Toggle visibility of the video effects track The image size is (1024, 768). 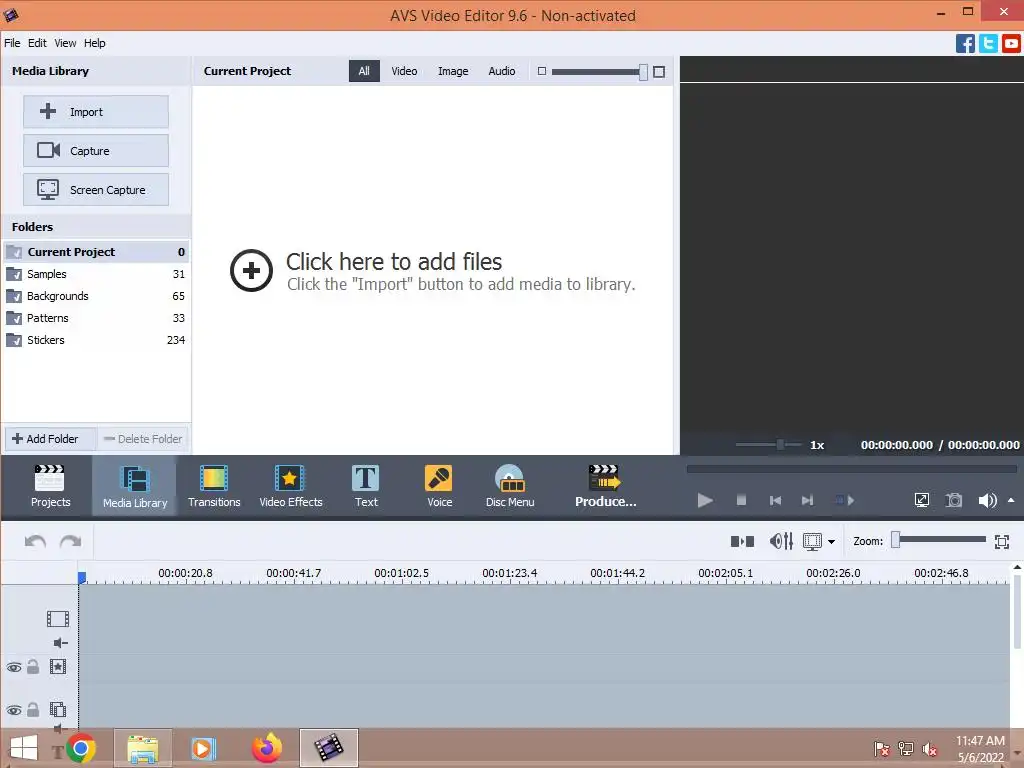click(x=14, y=667)
